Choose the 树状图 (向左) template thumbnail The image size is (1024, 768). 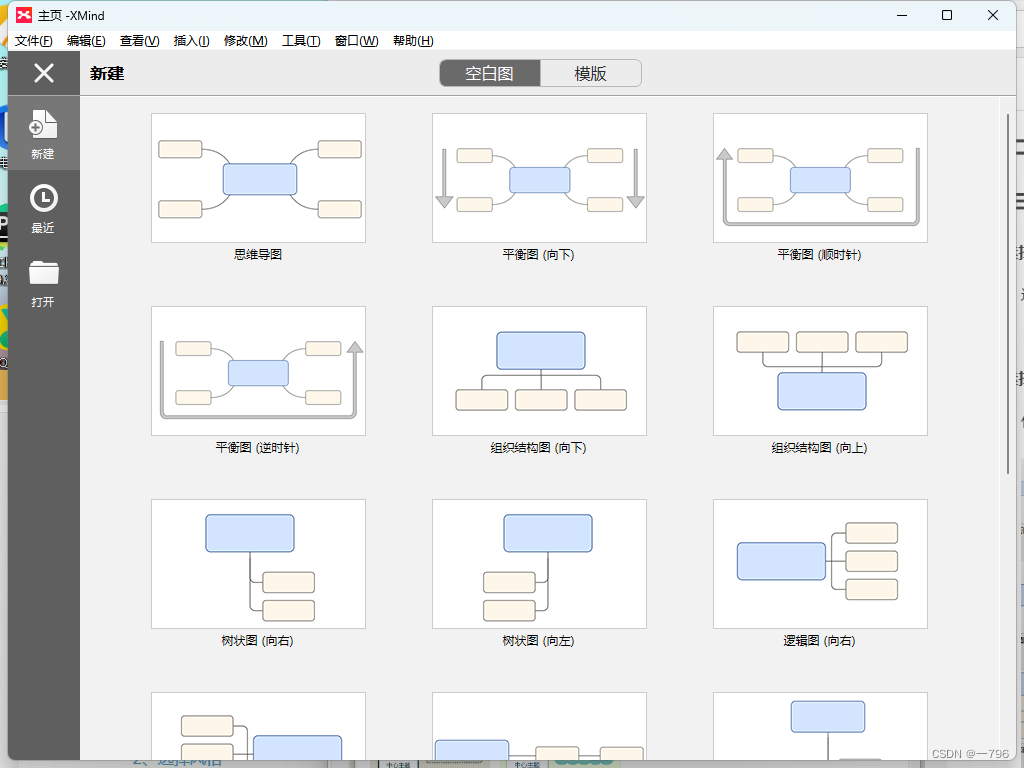coord(539,564)
